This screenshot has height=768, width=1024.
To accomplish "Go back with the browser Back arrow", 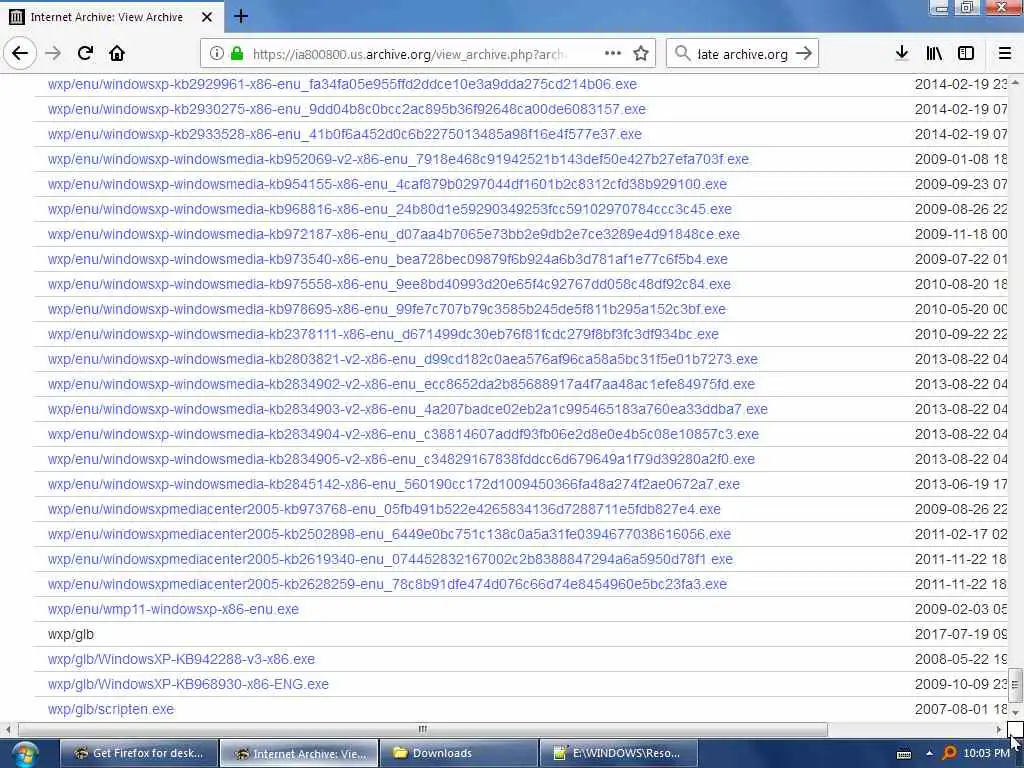I will coord(20,54).
